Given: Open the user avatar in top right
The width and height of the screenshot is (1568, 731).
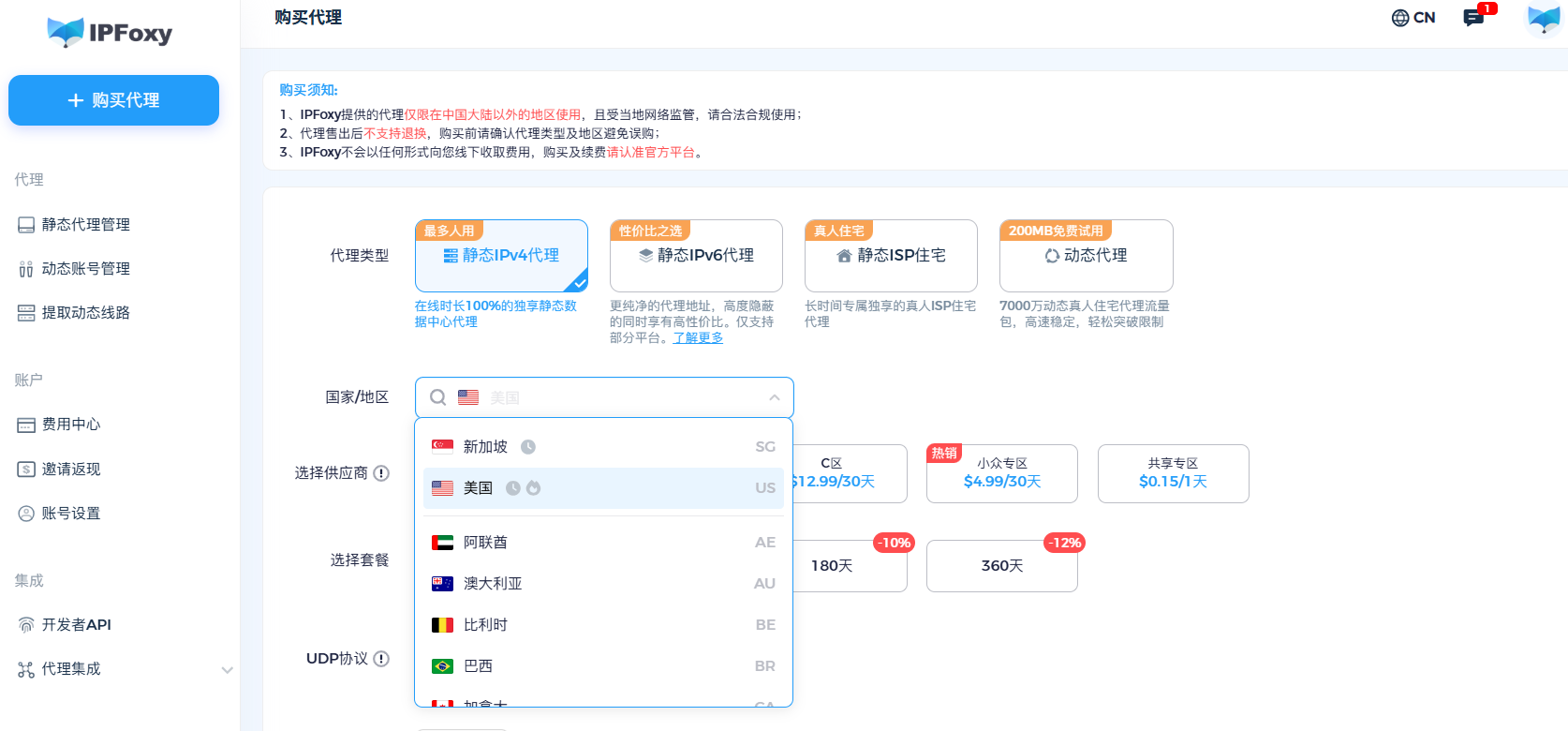Looking at the screenshot, I should pyautogui.click(x=1543, y=19).
